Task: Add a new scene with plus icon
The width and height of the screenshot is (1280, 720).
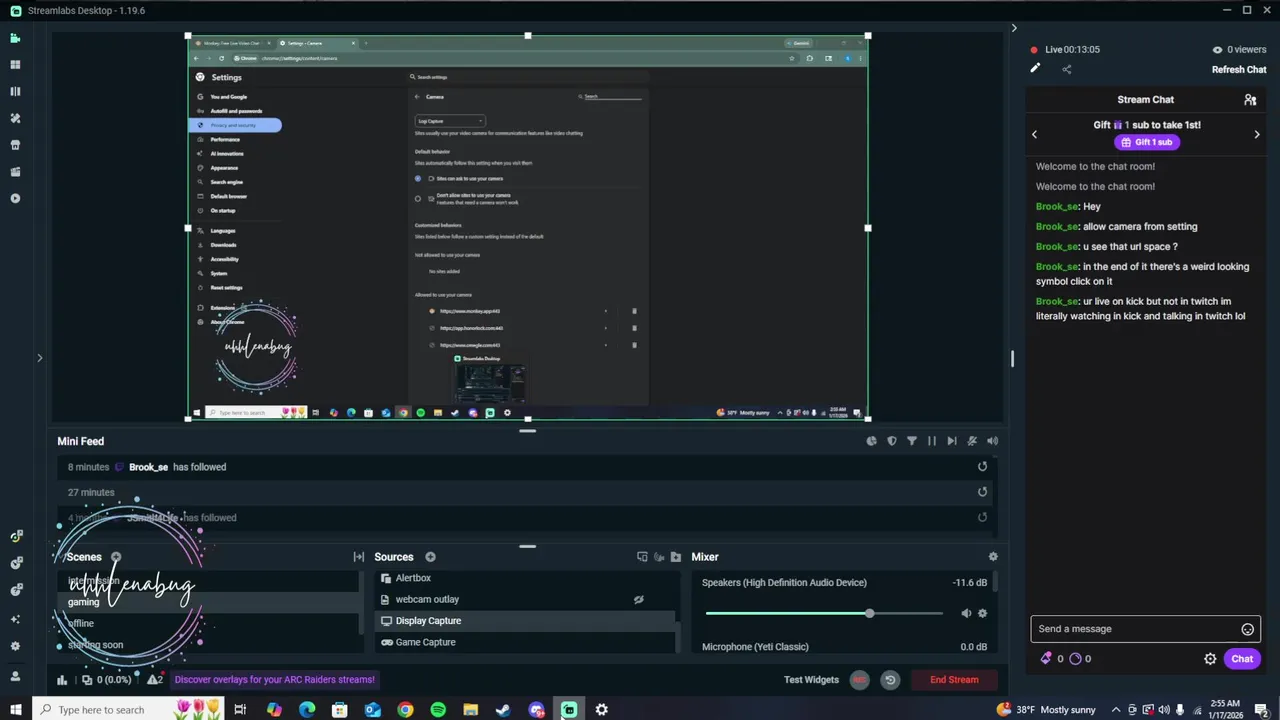Action: (x=116, y=557)
